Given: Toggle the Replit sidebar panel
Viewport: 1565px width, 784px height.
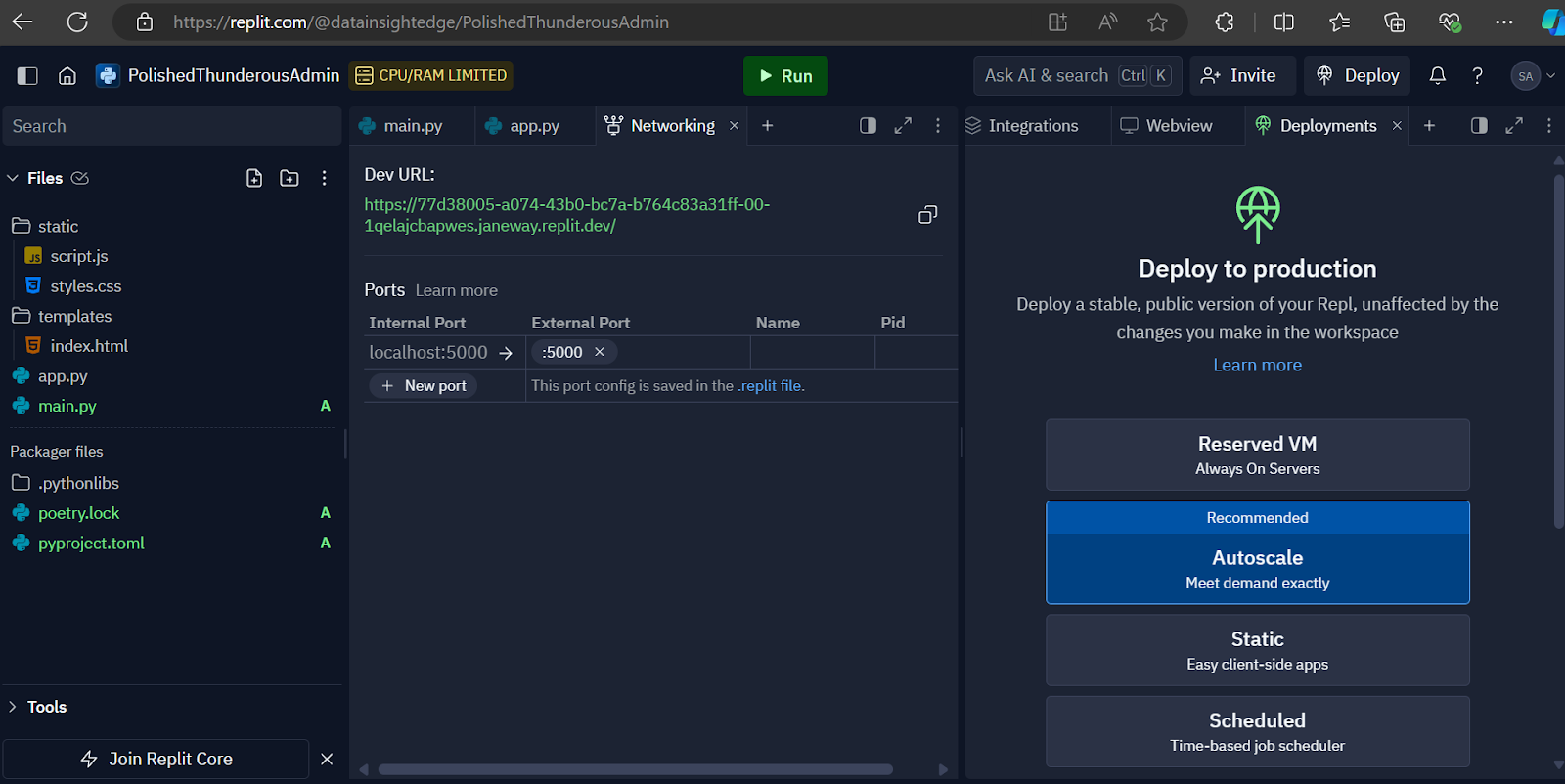Looking at the screenshot, I should click(27, 75).
